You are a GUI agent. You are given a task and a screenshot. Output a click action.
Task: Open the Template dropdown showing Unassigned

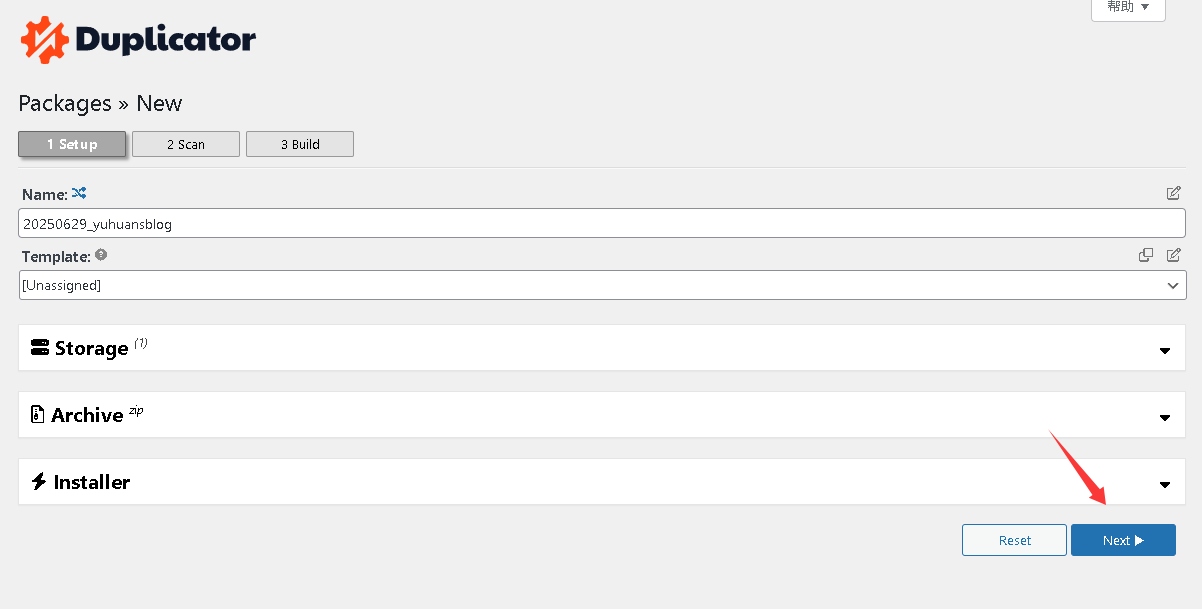[602, 285]
